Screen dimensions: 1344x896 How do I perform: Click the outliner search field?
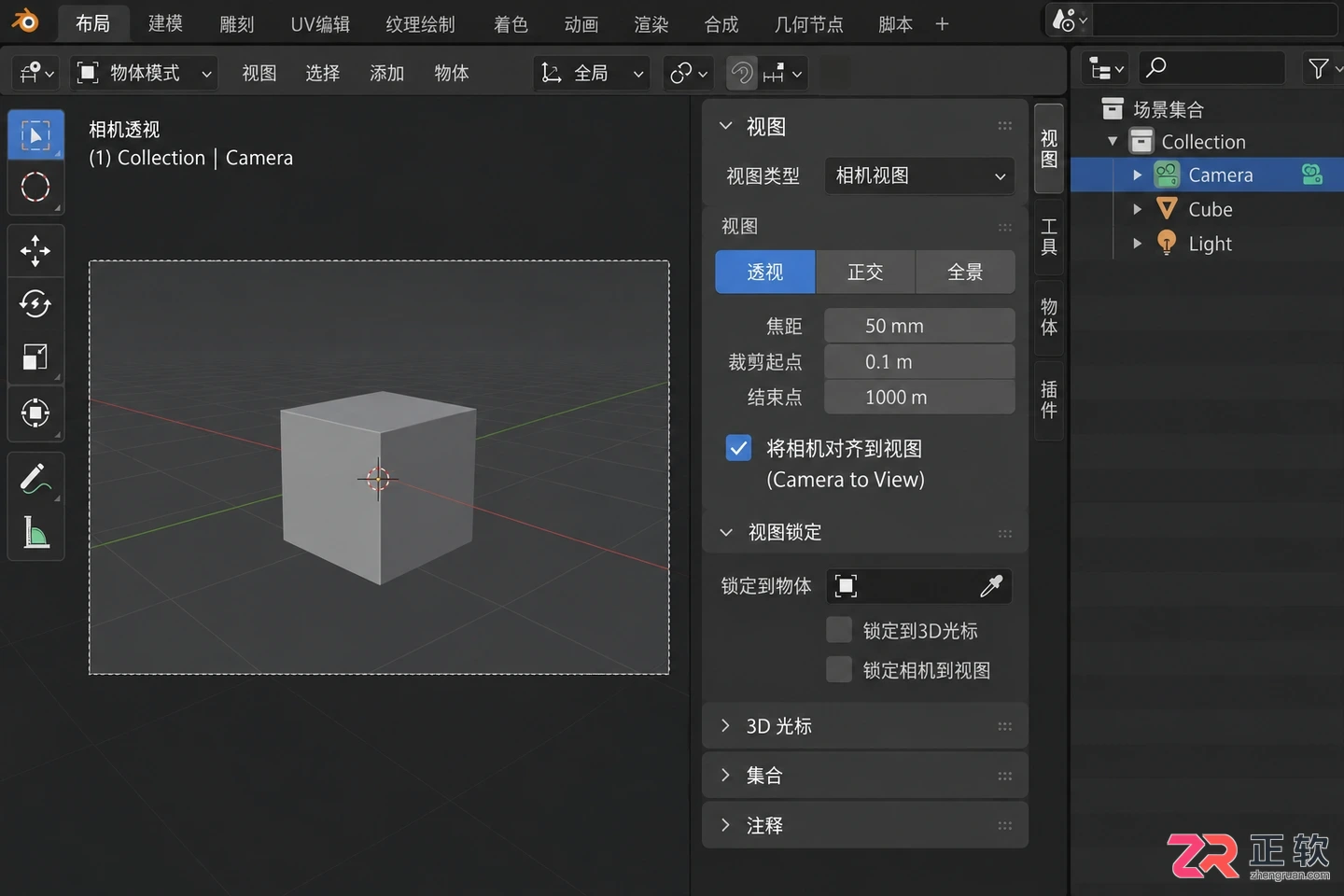pos(1212,68)
